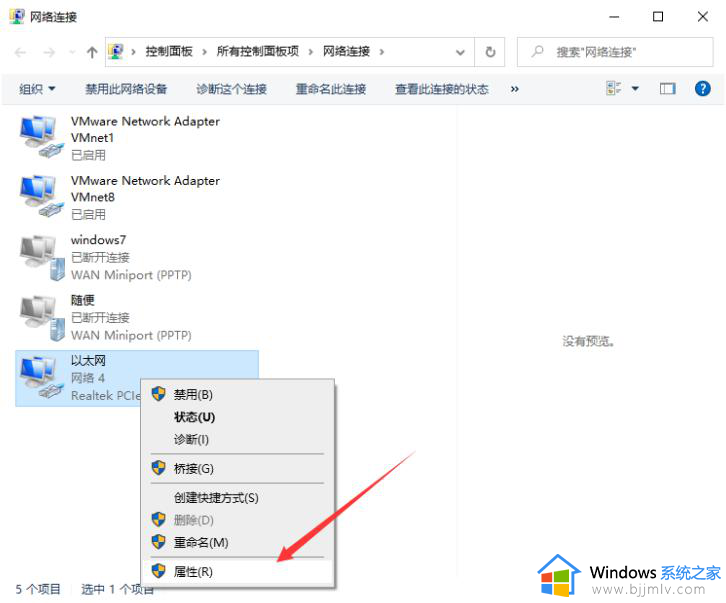726x603 pixels.
Task: Click 诊断这个连接
Action: tap(231, 89)
